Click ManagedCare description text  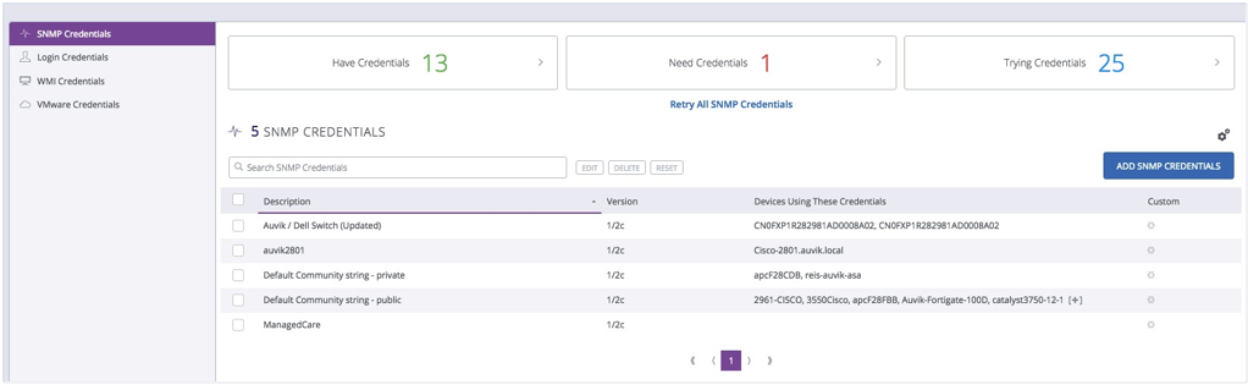tap(291, 325)
